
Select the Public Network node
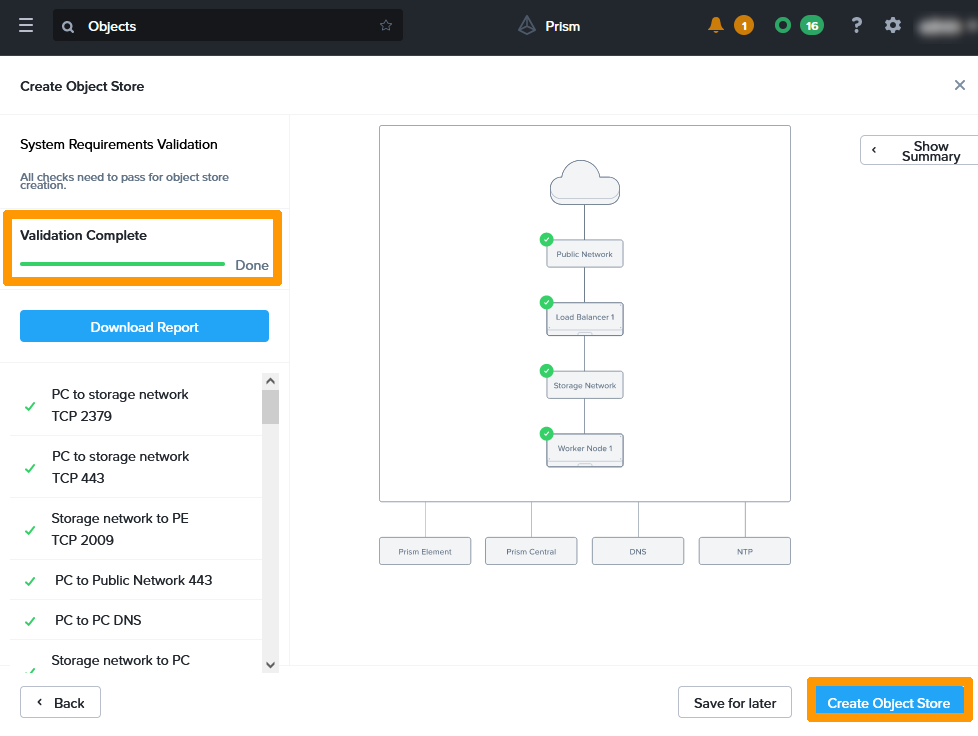(x=585, y=254)
